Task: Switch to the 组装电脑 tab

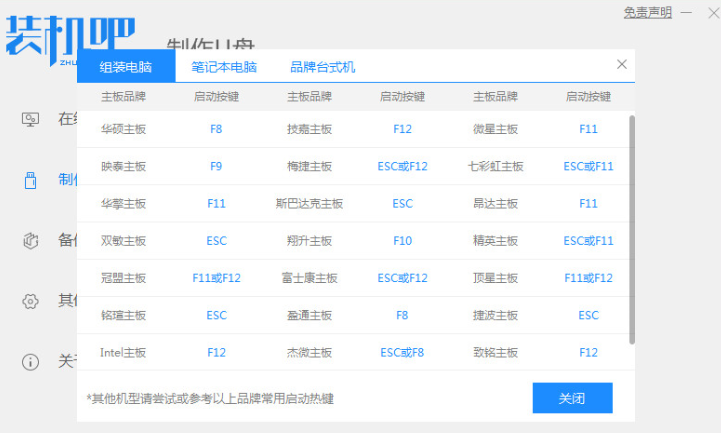Action: click(126, 67)
